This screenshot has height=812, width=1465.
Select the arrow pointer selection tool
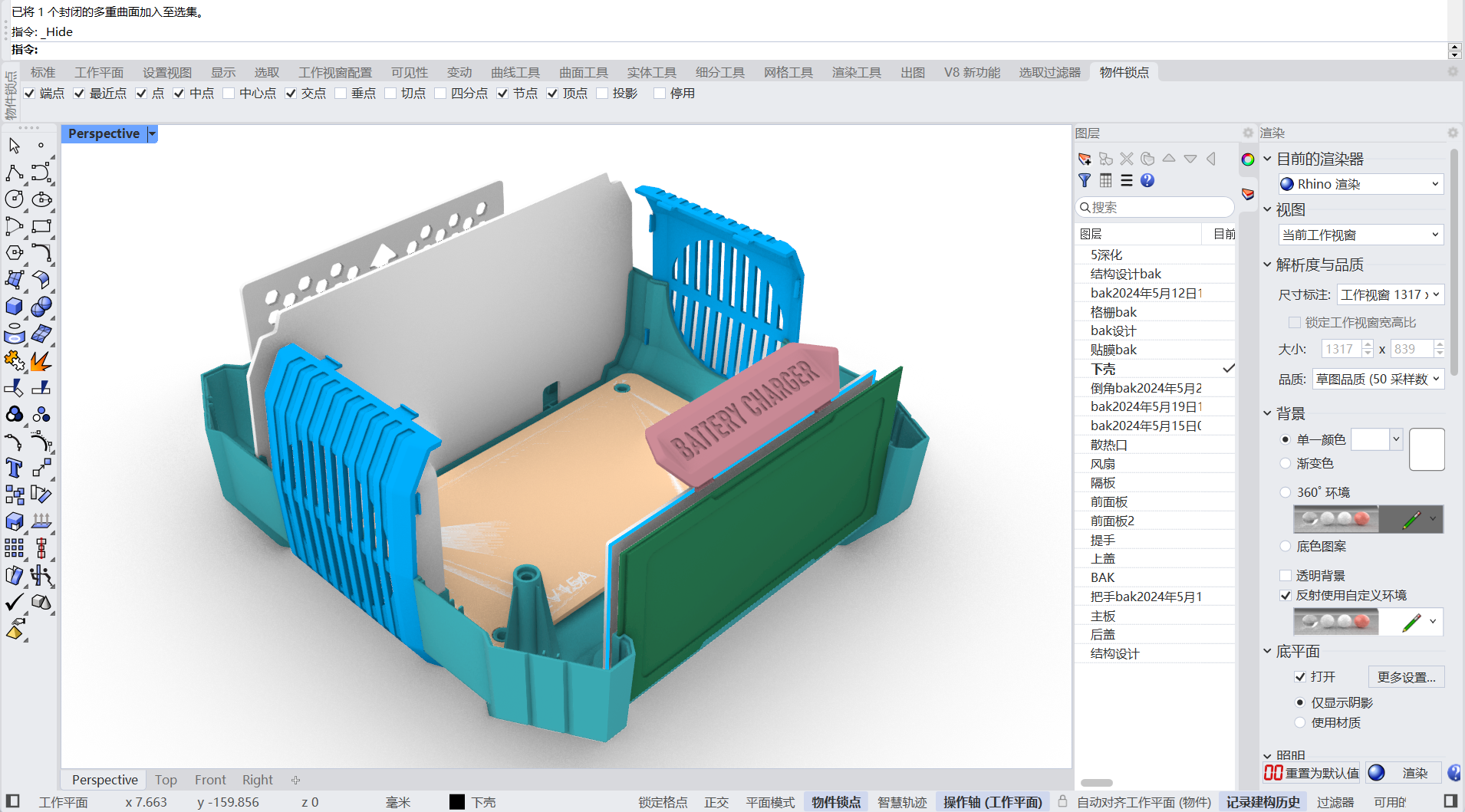14,146
